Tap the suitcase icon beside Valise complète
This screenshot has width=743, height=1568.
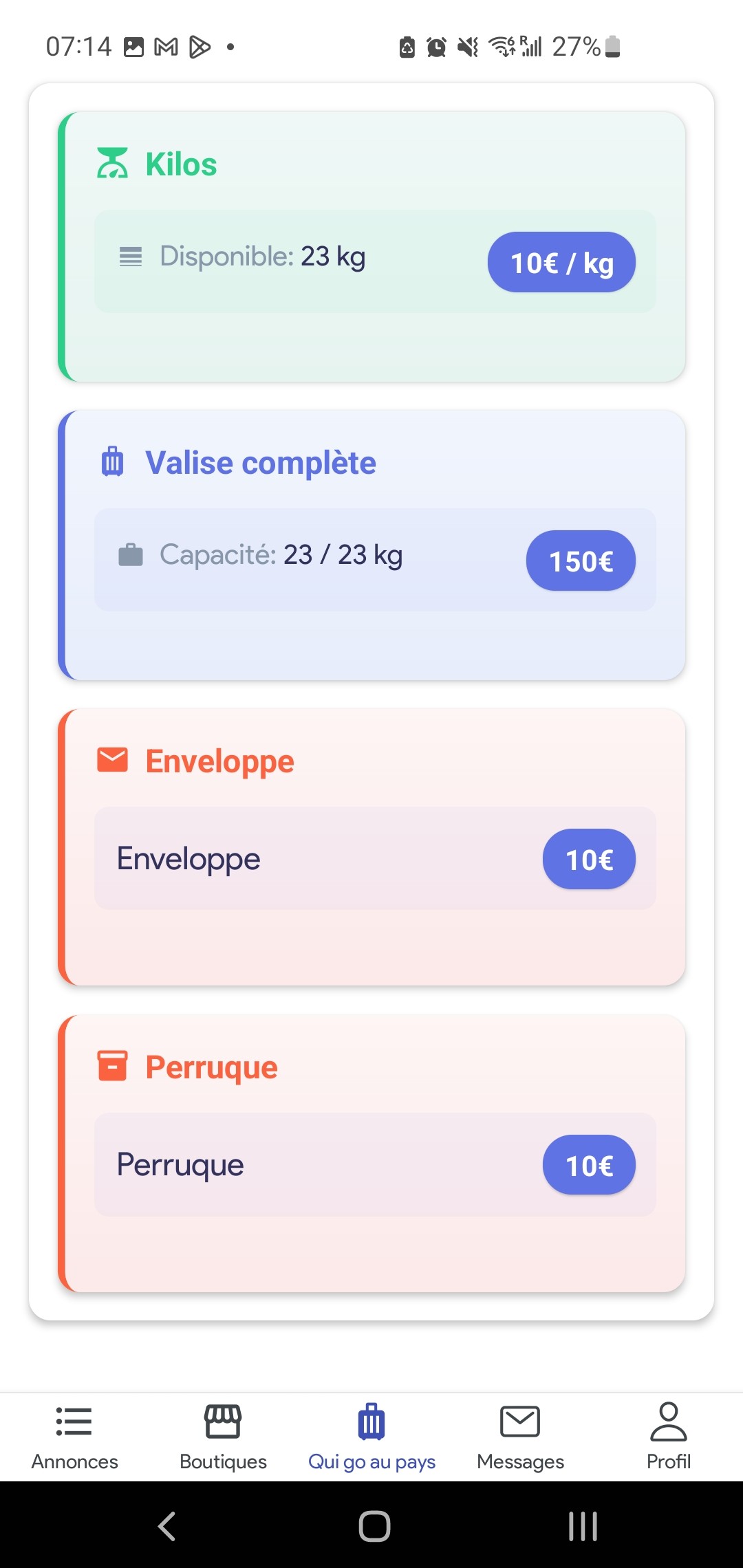(112, 461)
